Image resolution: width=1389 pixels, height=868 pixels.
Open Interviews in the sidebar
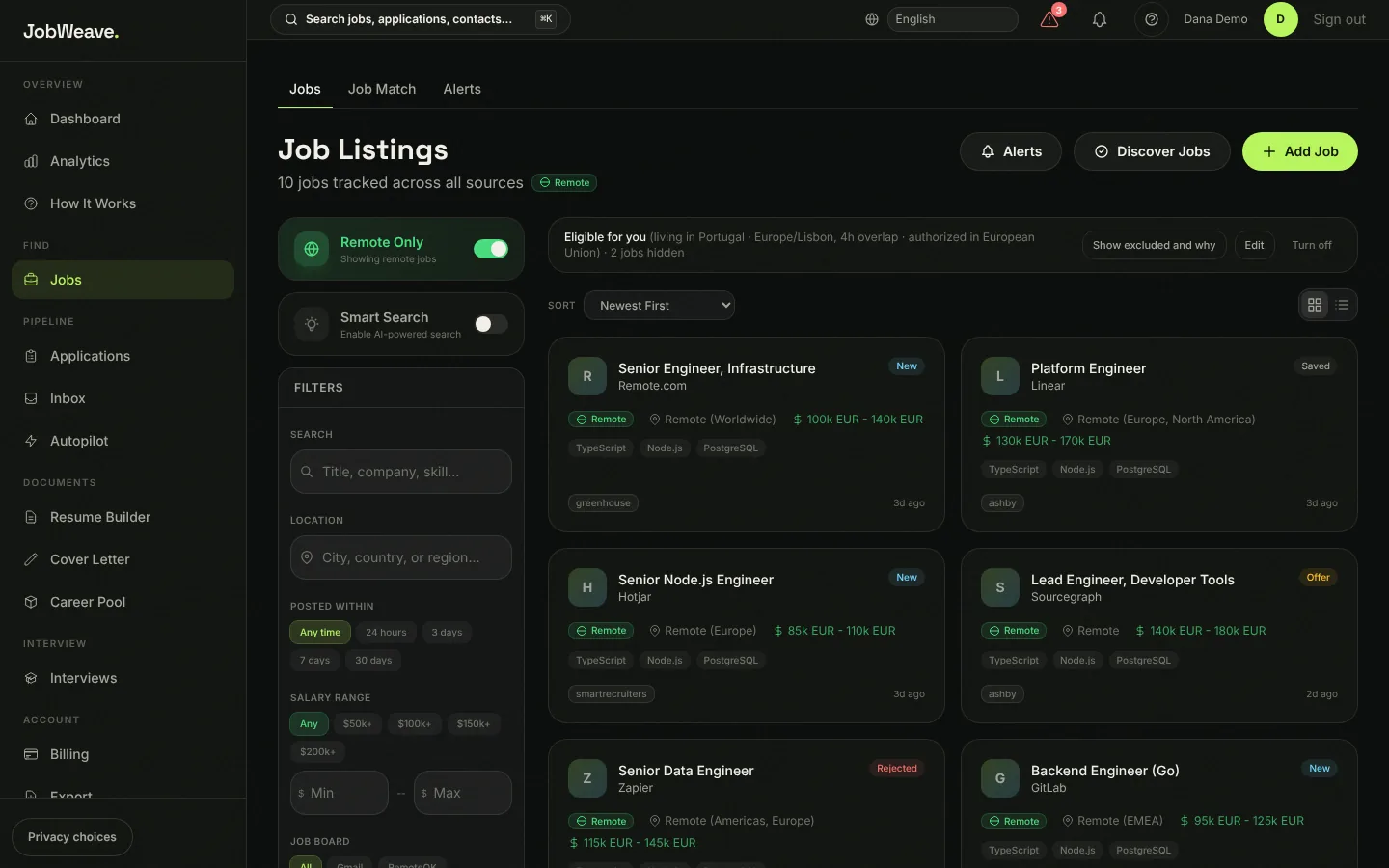pyautogui.click(x=123, y=678)
